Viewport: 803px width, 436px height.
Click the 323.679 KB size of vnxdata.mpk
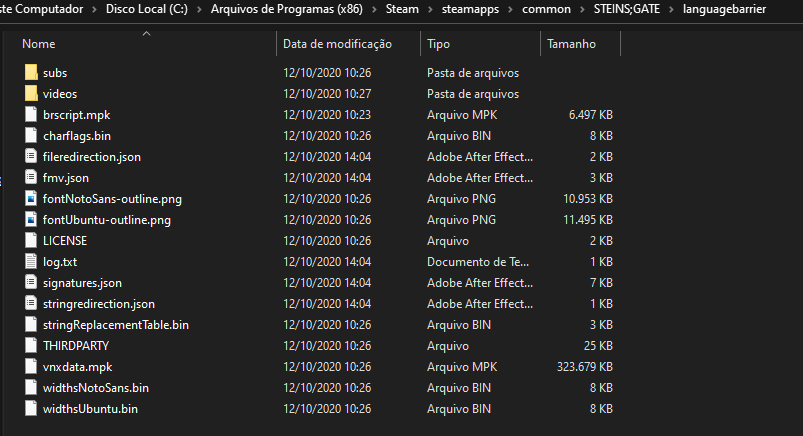tap(585, 367)
